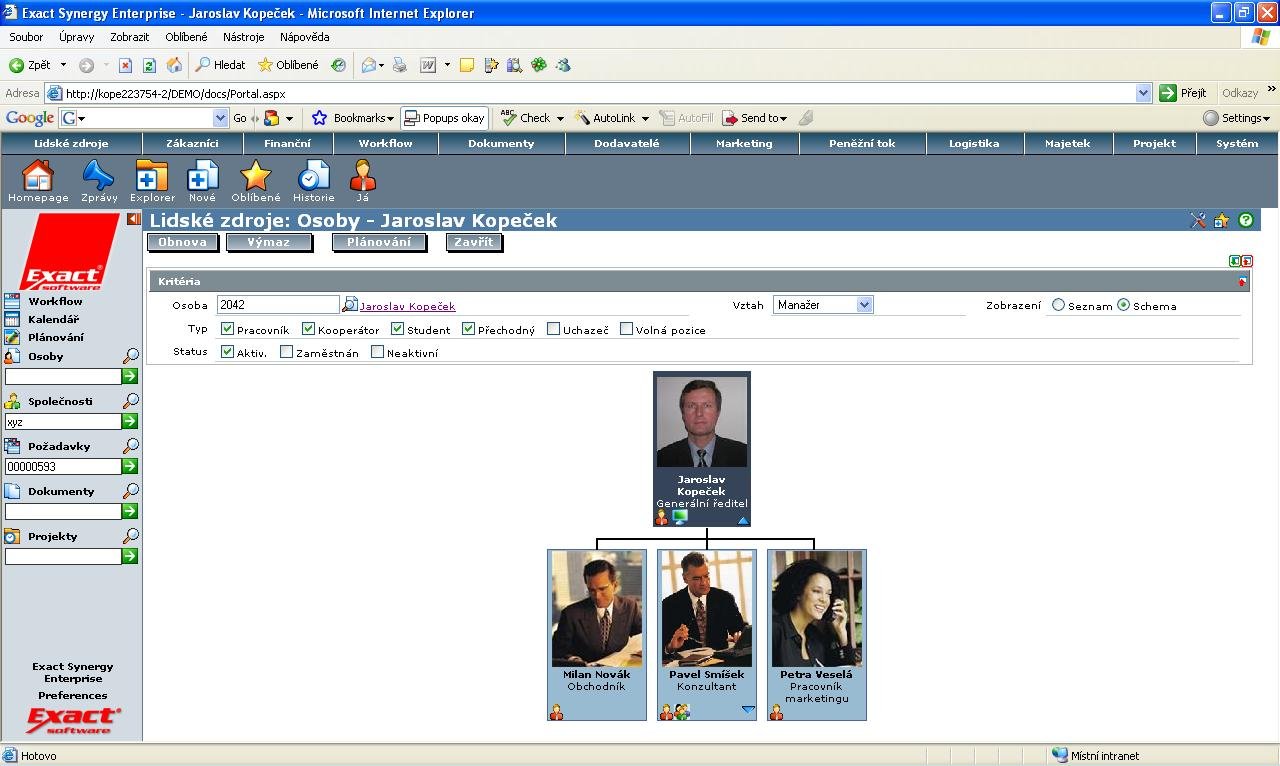The height and width of the screenshot is (766, 1280).
Task: Toggle the Kooperátor checkbox
Action: tap(308, 329)
